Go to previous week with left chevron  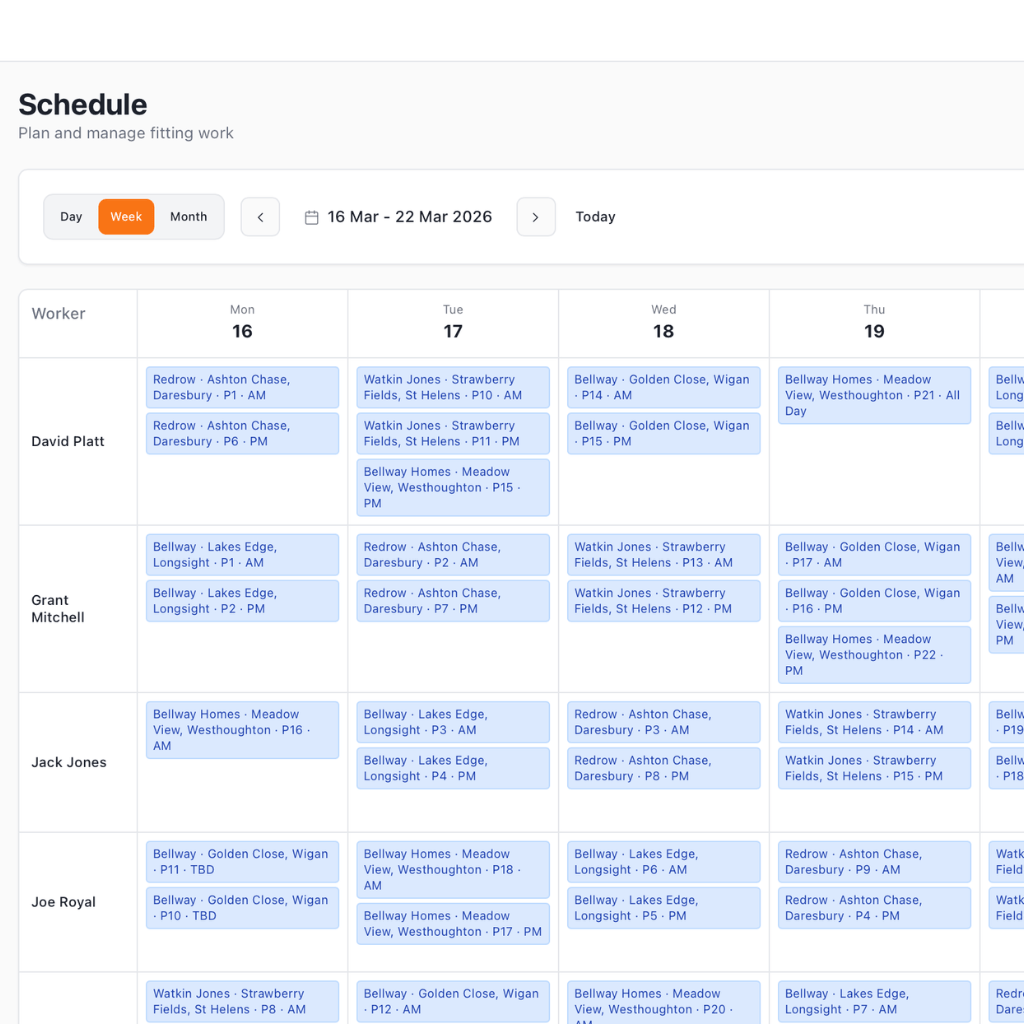260,217
